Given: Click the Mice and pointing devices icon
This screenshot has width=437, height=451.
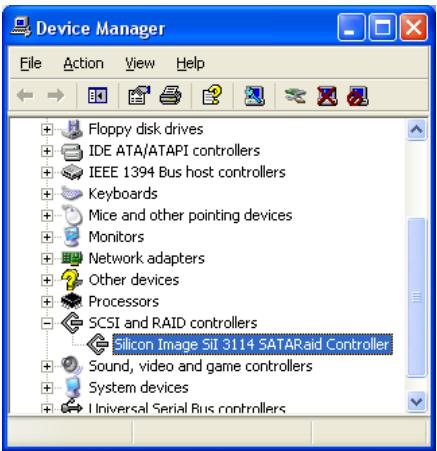Looking at the screenshot, I should tap(73, 215).
